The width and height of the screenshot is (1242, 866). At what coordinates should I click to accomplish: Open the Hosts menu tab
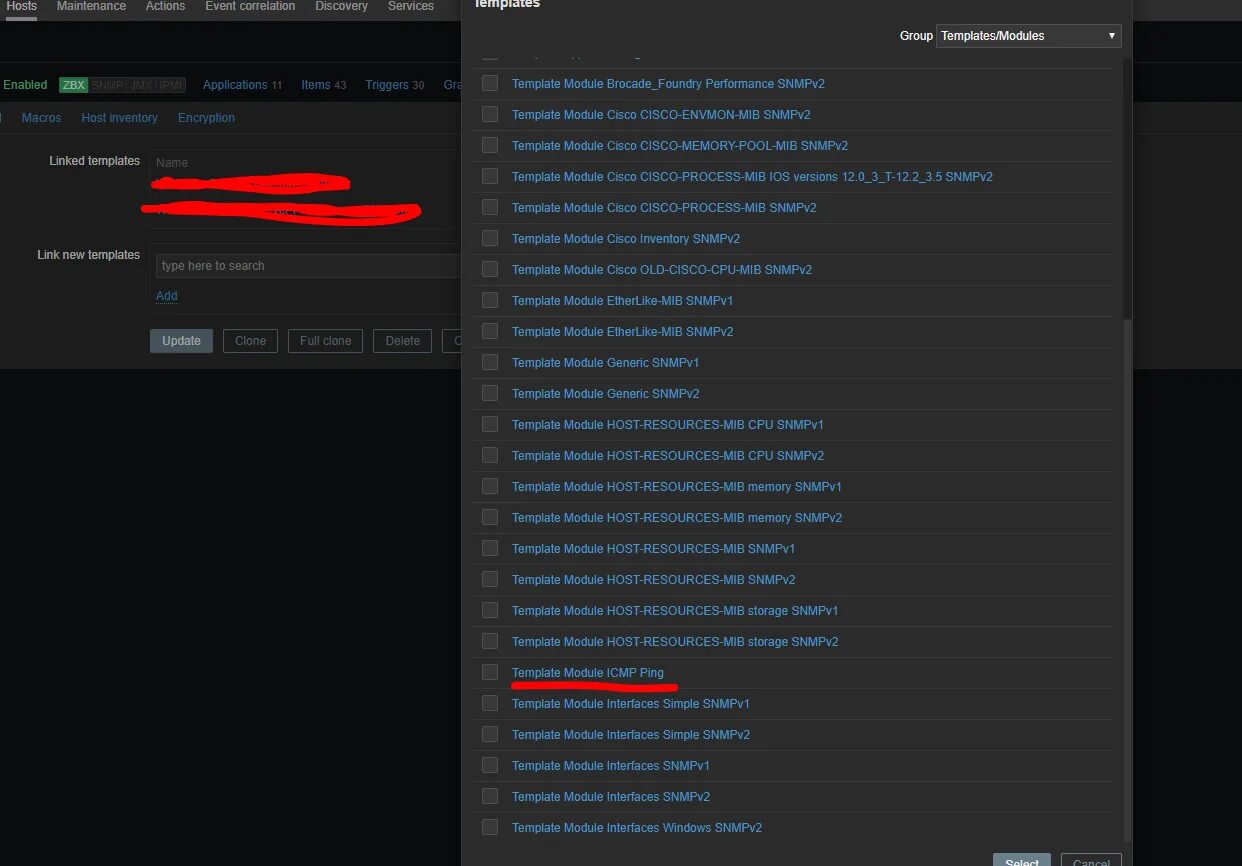coord(21,6)
